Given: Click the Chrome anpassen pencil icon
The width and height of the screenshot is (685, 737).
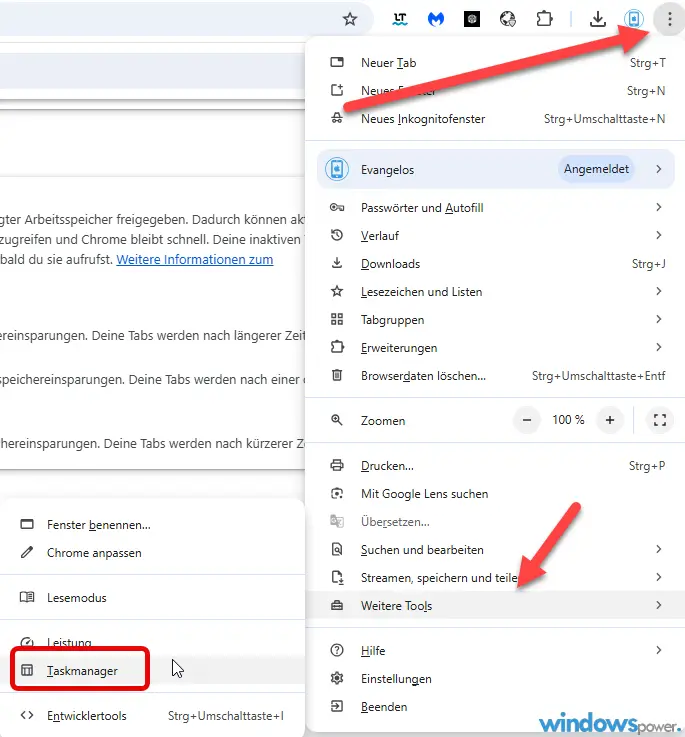Looking at the screenshot, I should pyautogui.click(x=27, y=552).
